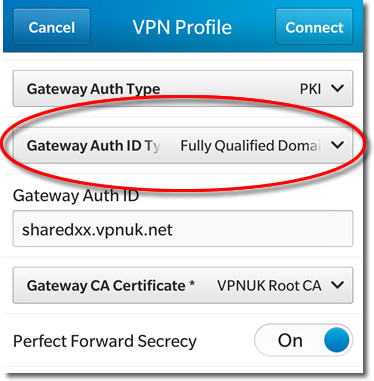Click chevron next to Fully Qualified Domain
The width and height of the screenshot is (374, 381).
337,145
